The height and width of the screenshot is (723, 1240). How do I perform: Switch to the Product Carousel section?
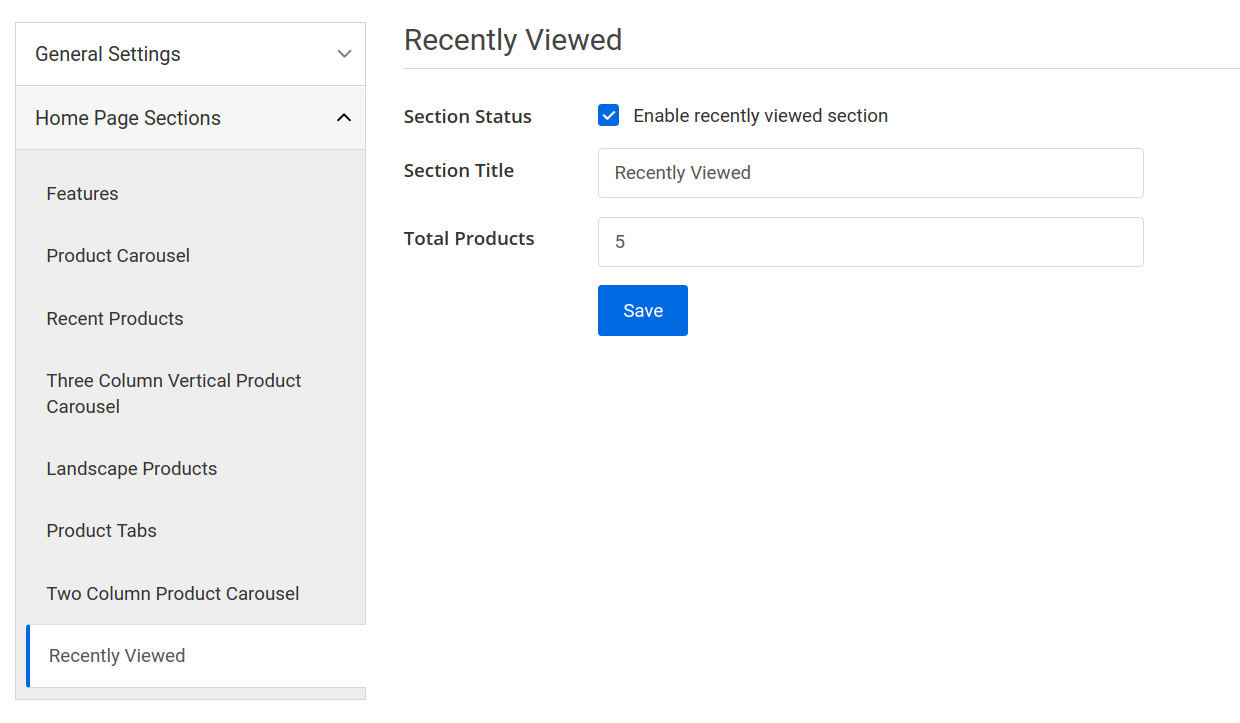(x=117, y=256)
